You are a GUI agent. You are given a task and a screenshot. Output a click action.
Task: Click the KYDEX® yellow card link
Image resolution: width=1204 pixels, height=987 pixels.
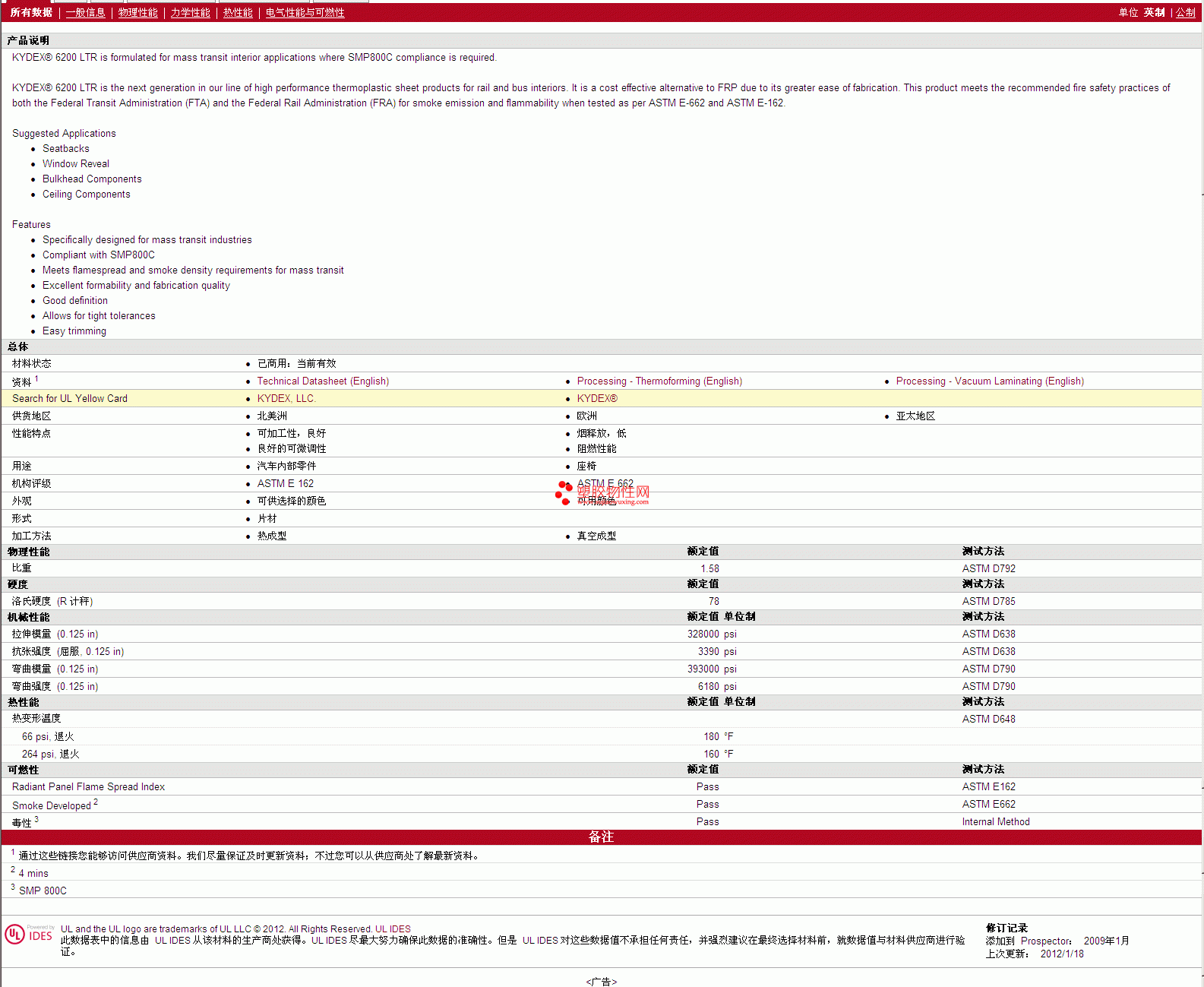[x=597, y=399]
